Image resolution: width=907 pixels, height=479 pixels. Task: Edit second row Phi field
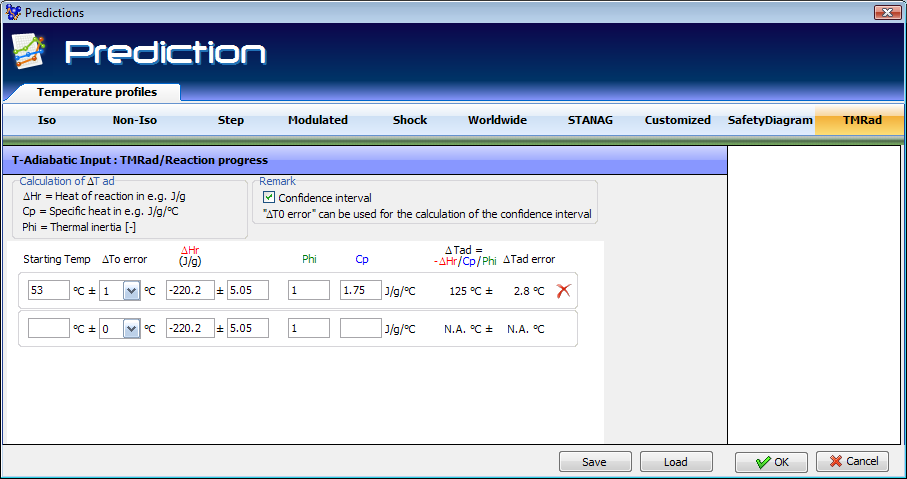(309, 329)
